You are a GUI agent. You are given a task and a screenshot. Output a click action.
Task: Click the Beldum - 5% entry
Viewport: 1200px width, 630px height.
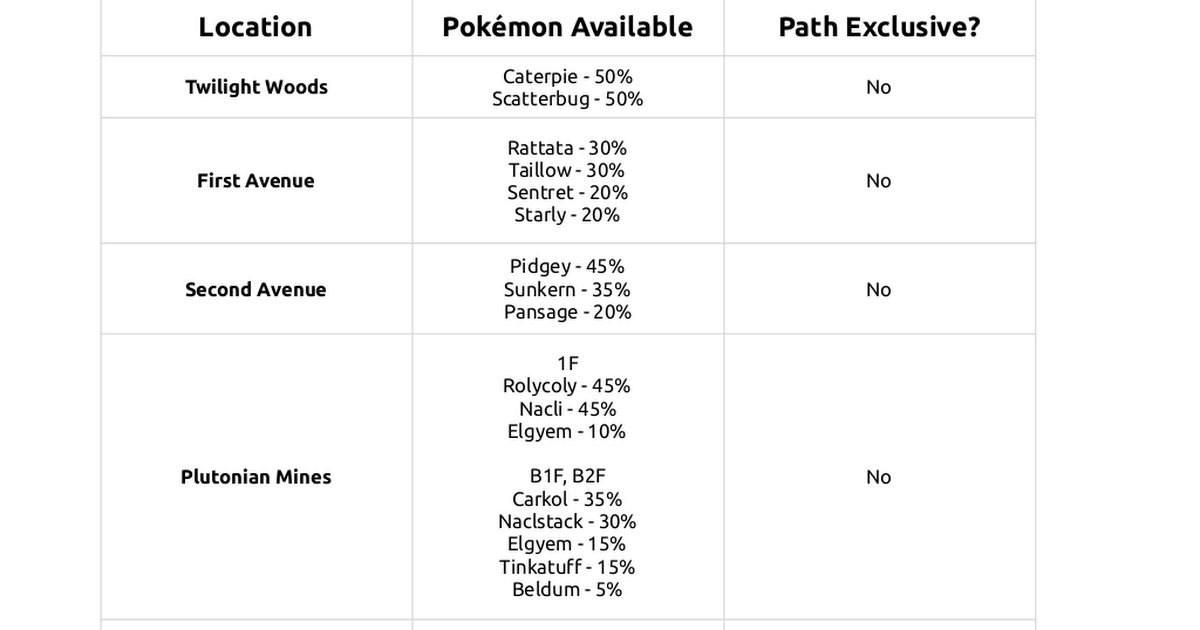click(x=567, y=590)
